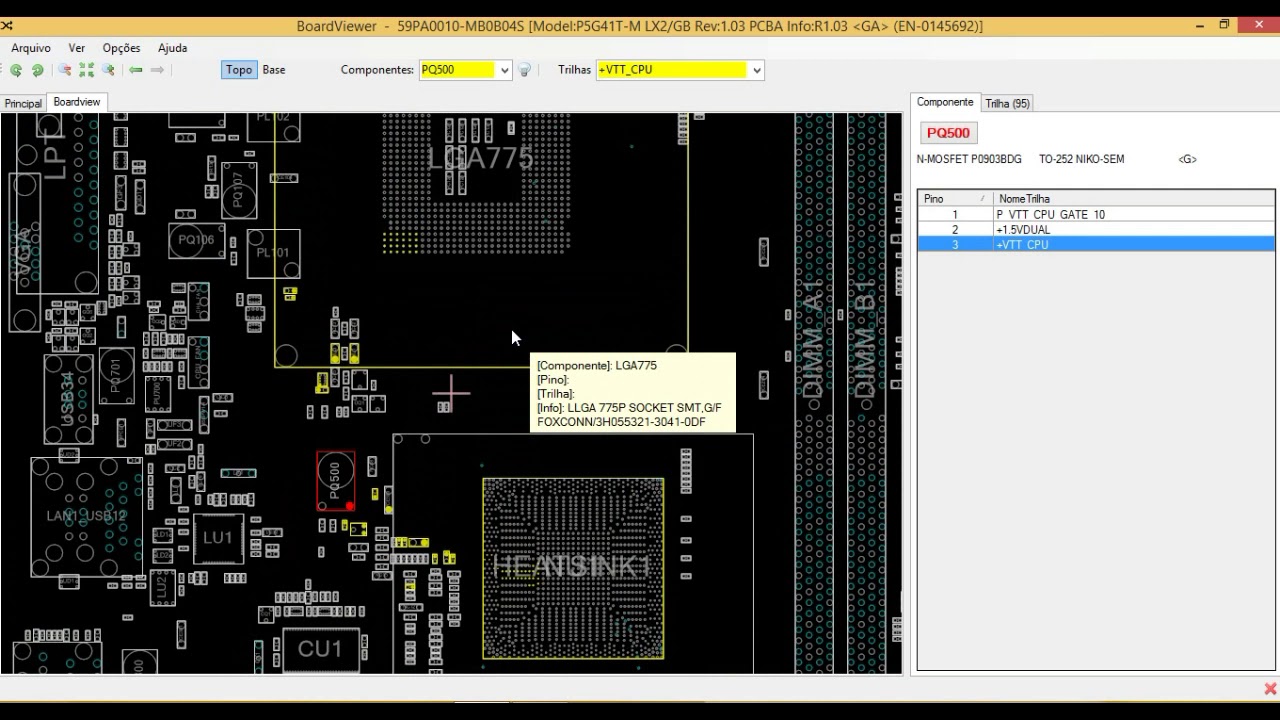
Task: Rotate the board view left
Action: 16,70
